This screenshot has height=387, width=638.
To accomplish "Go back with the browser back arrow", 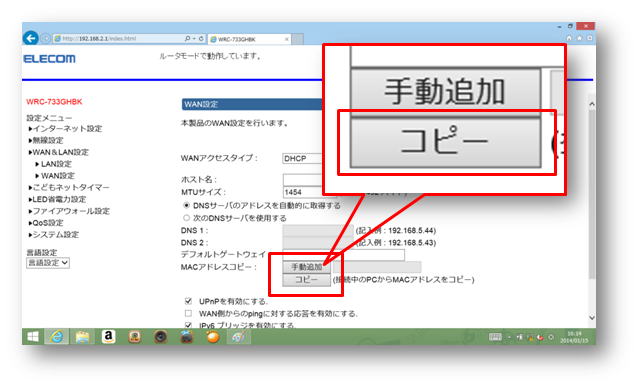I will (31, 38).
